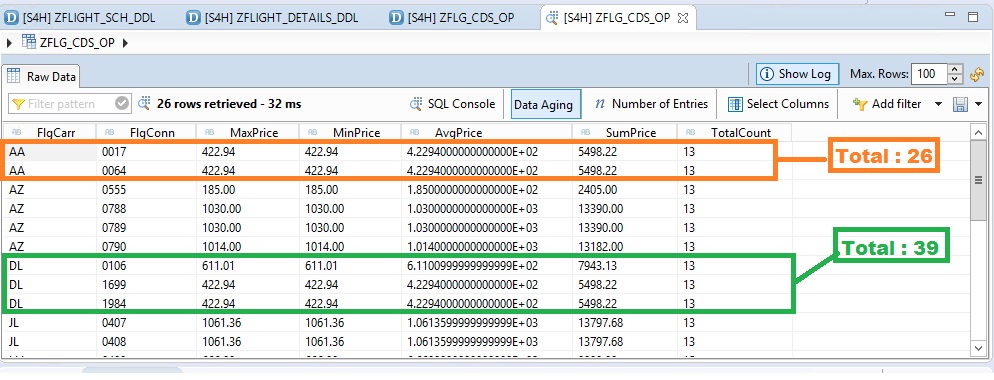Click the AvgPrice value 1.0140000000000000E+03
The width and height of the screenshot is (994, 380).
(x=472, y=247)
